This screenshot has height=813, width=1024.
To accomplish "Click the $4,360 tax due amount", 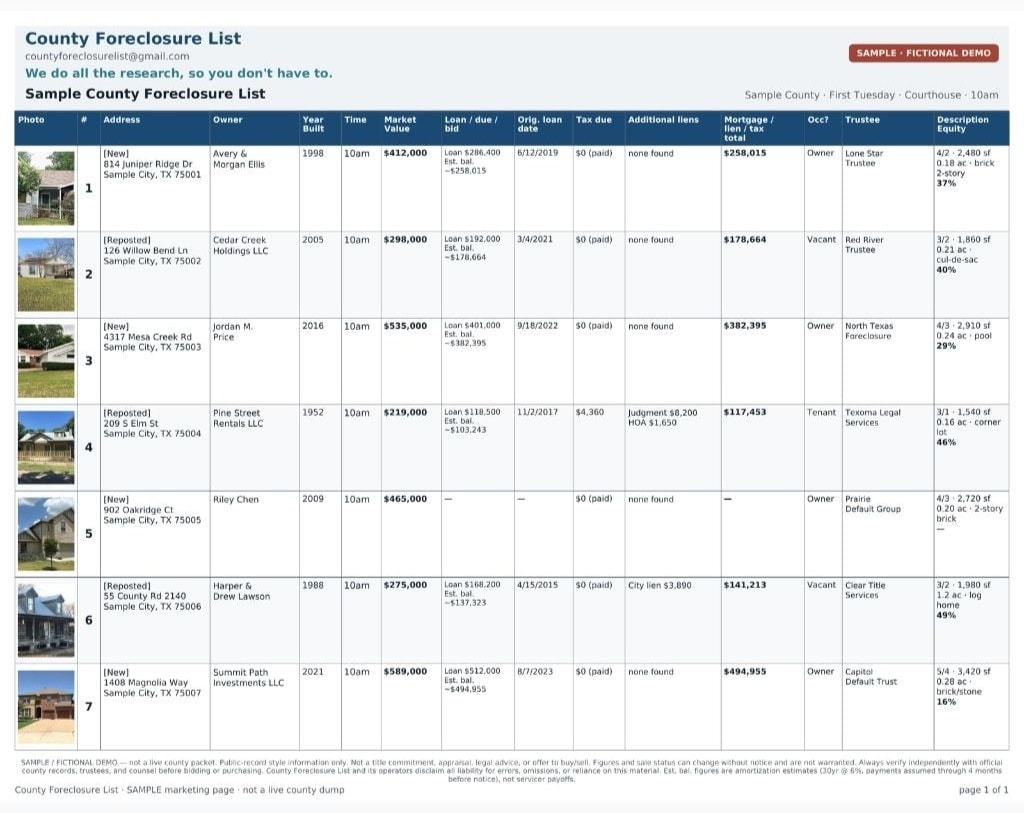I will [x=590, y=412].
